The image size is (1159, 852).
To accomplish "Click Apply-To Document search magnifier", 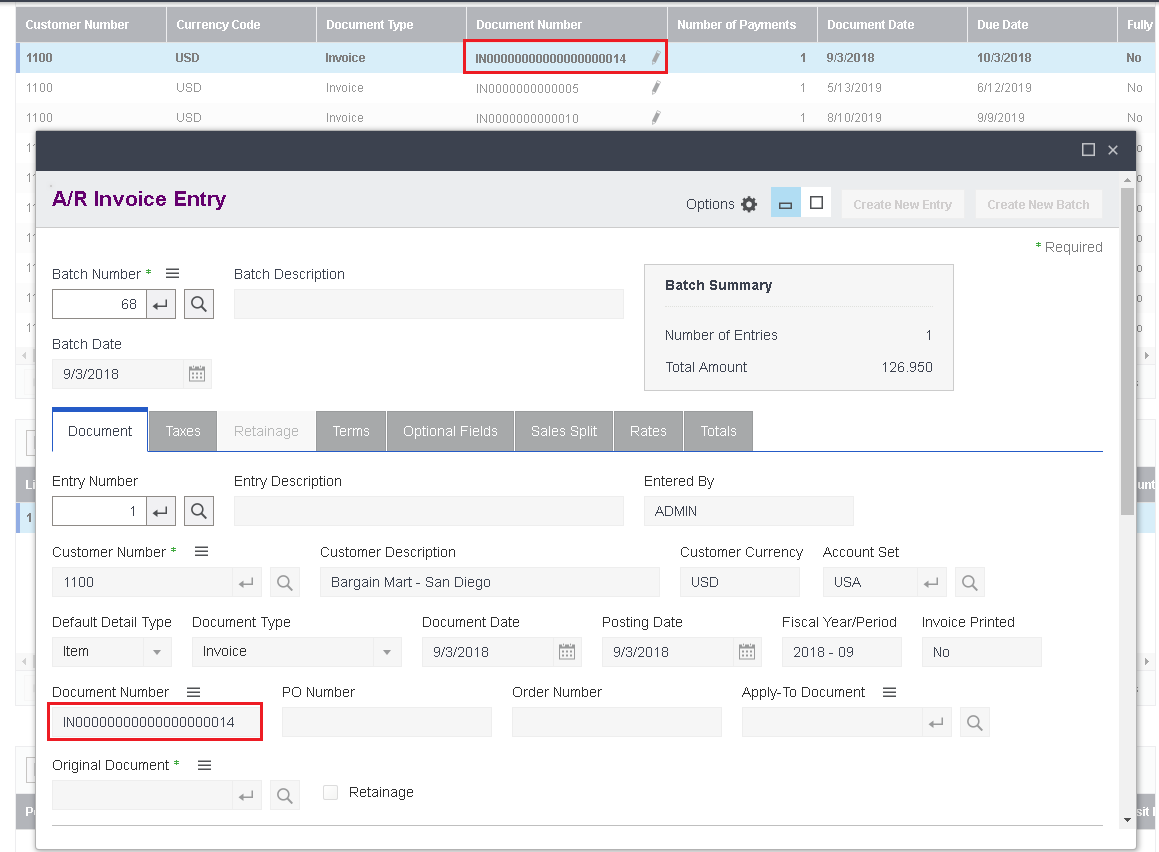I will [975, 723].
